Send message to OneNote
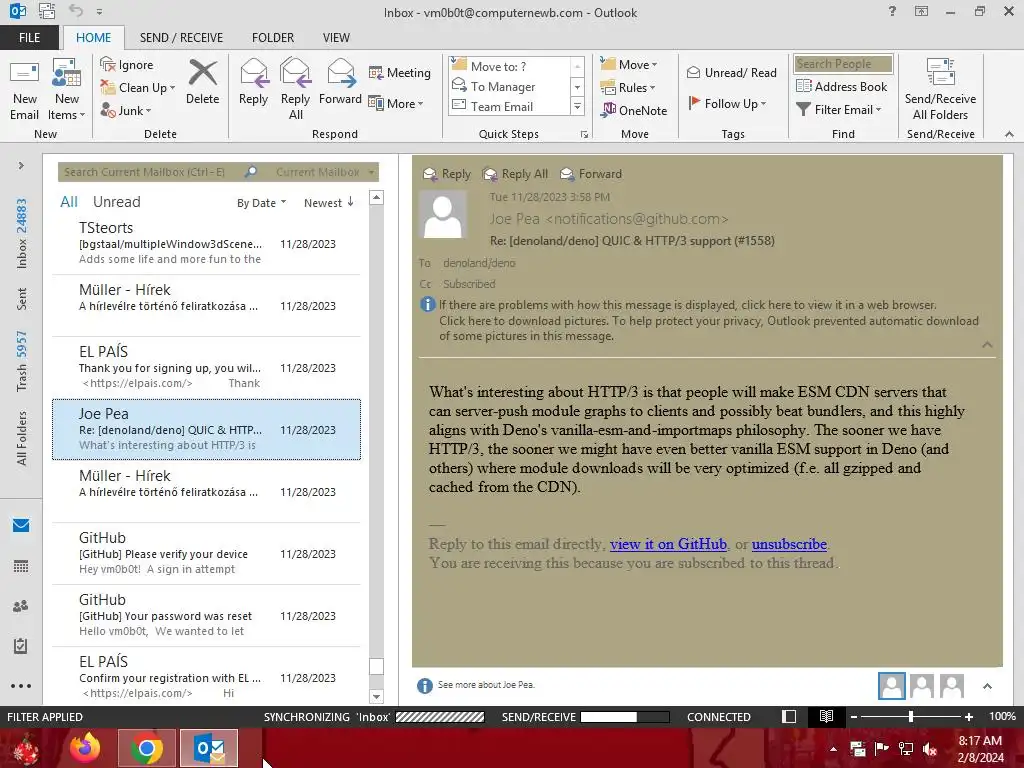Screen dimensions: 1024x768 (x=633, y=110)
